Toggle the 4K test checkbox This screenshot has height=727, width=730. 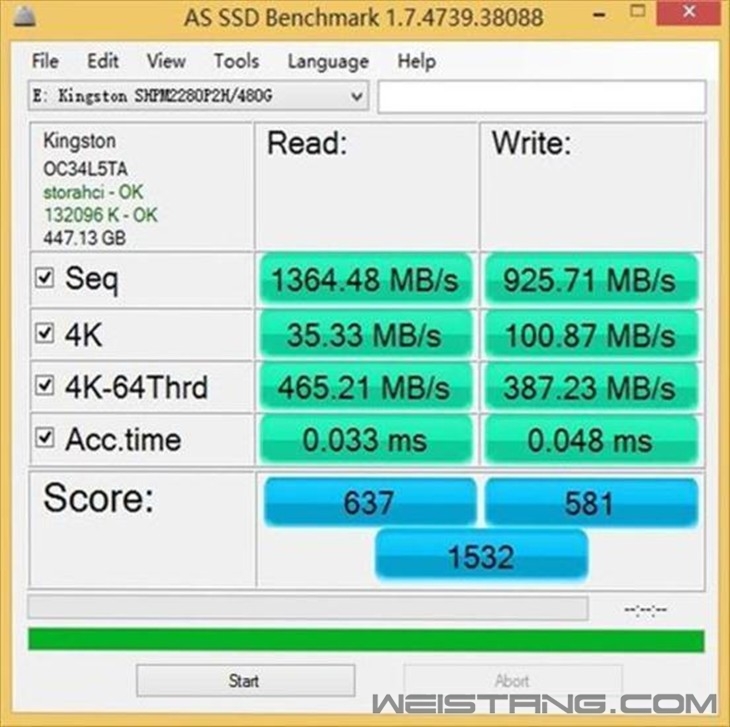(x=44, y=333)
